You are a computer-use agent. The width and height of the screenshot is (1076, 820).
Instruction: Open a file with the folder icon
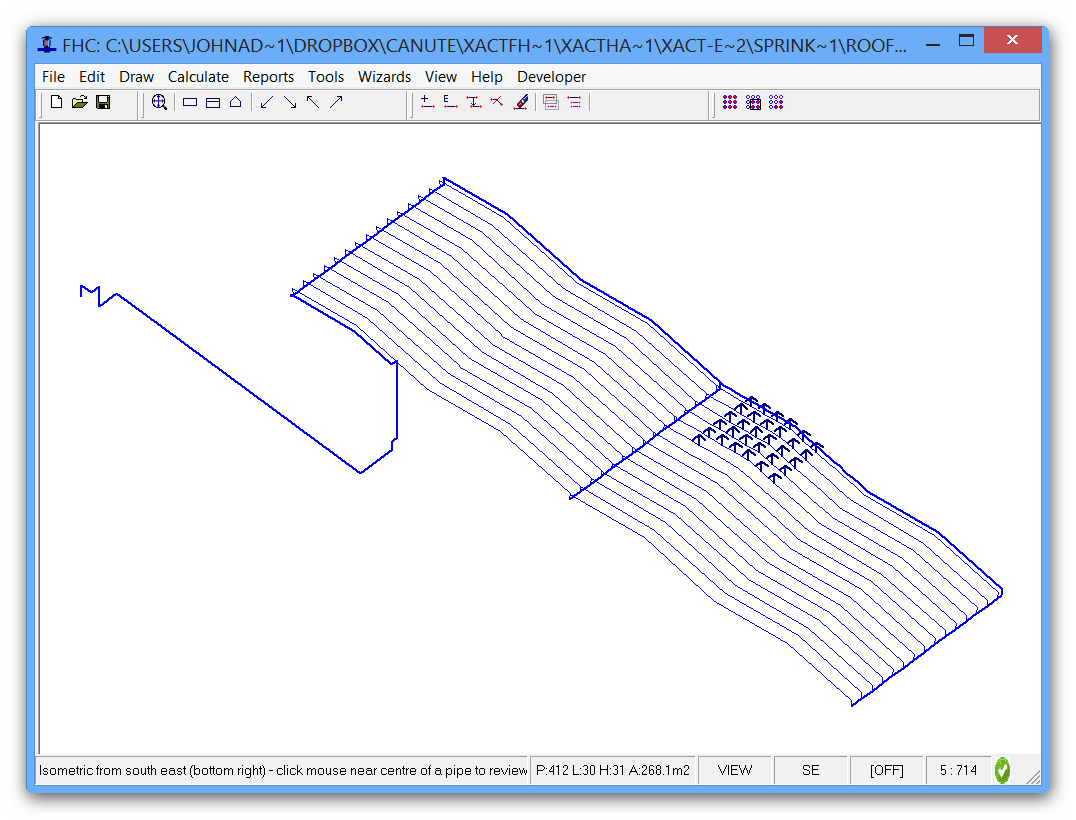coord(80,102)
